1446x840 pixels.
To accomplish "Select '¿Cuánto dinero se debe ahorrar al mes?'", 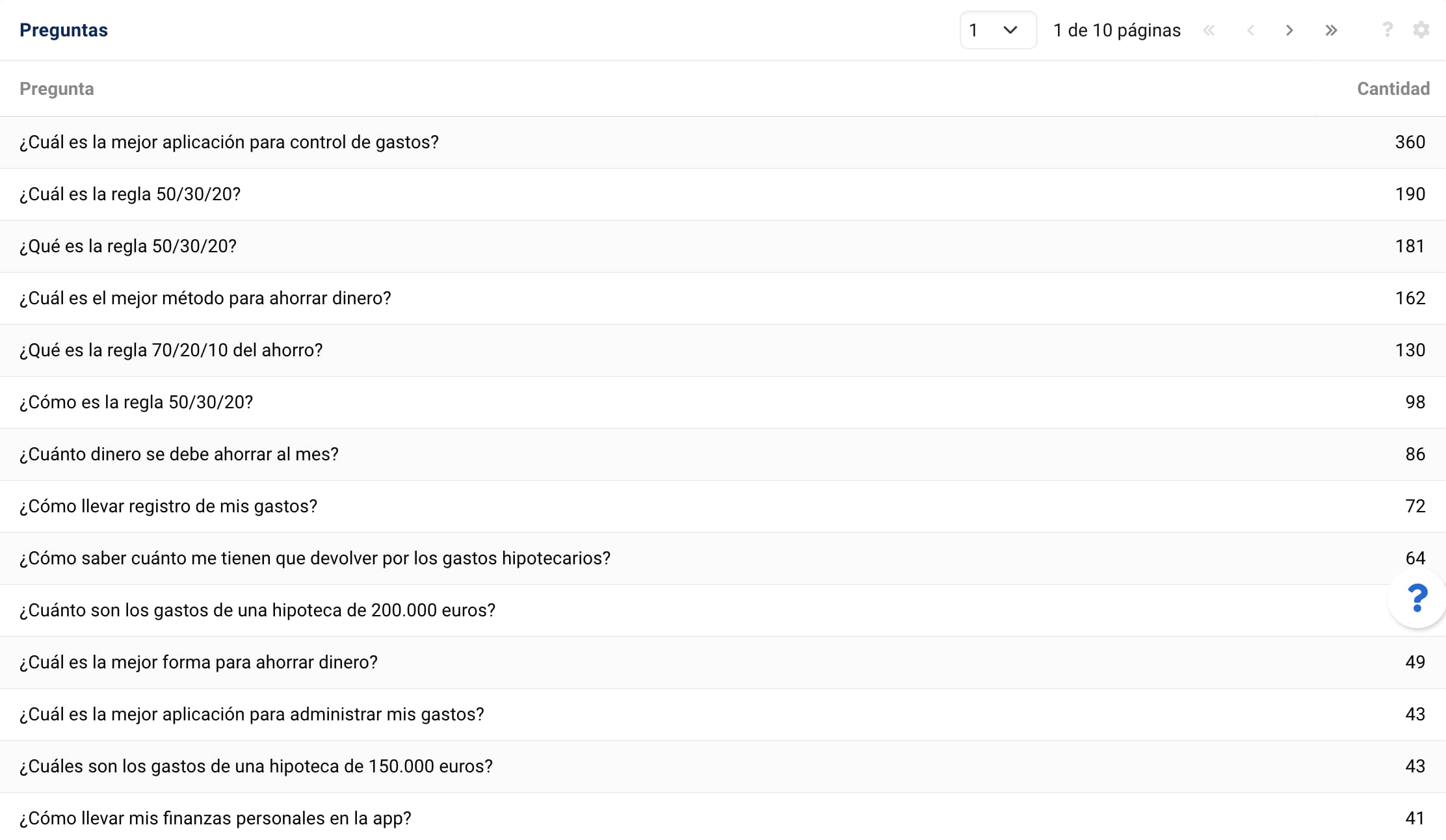I will [179, 454].
